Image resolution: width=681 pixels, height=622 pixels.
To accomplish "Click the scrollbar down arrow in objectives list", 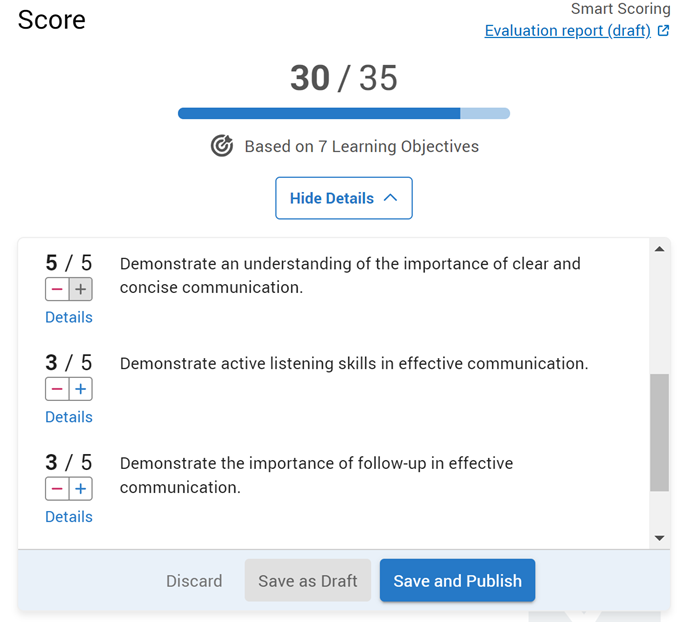I will point(659,538).
